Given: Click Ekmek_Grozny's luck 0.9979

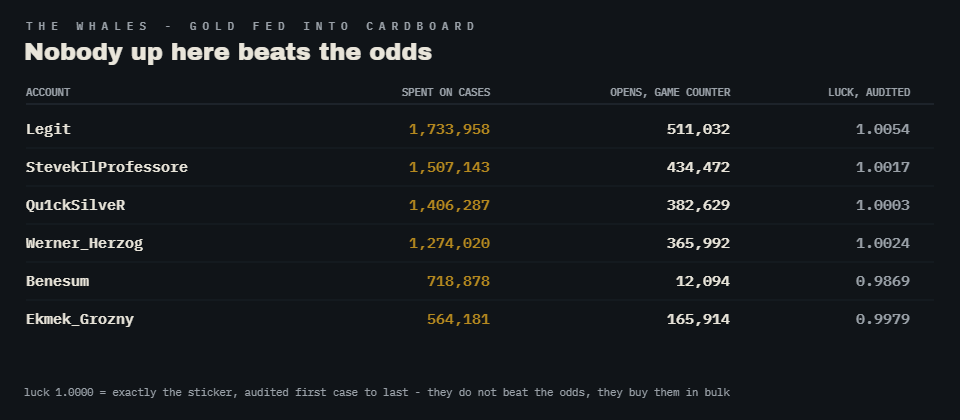Looking at the screenshot, I should pos(883,320).
